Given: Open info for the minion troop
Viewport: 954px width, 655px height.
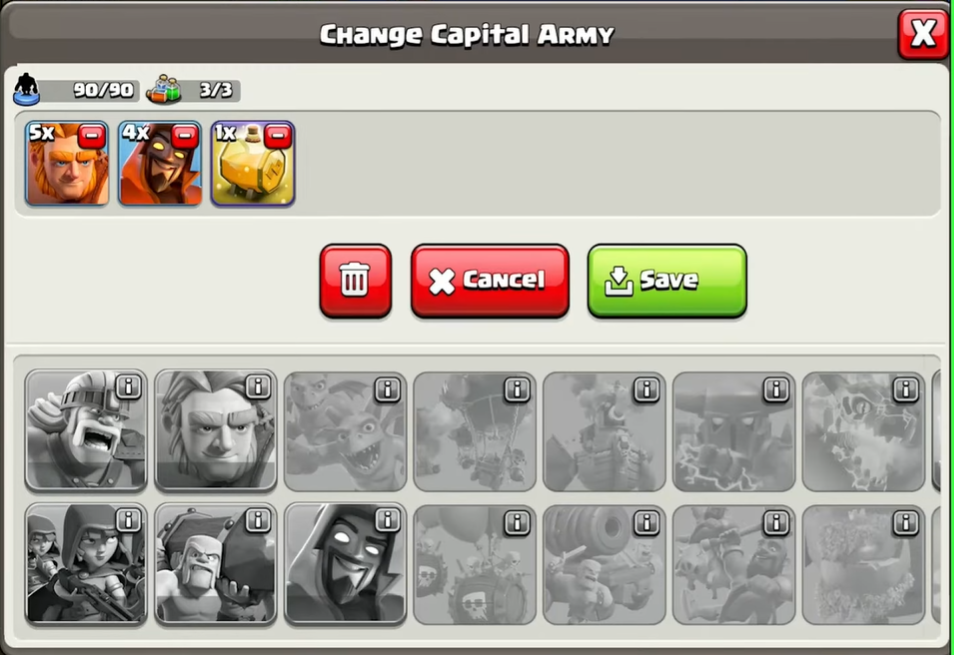Looking at the screenshot, I should 387,389.
